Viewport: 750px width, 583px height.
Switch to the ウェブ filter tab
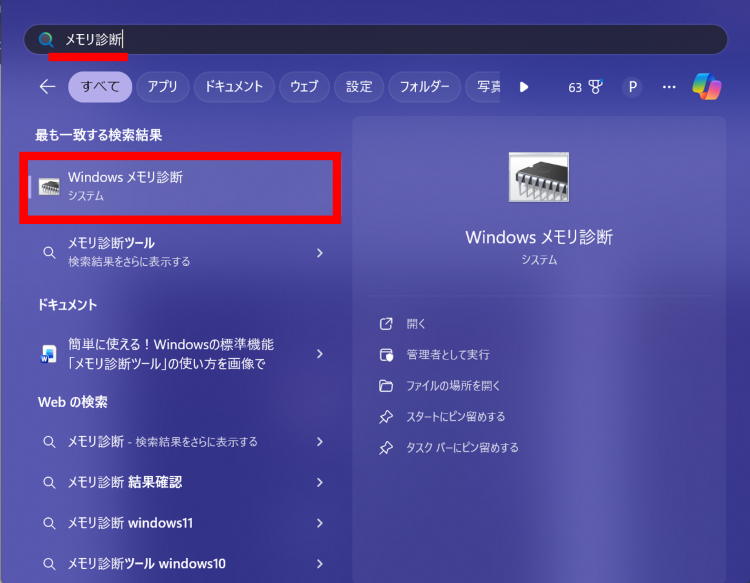[304, 87]
